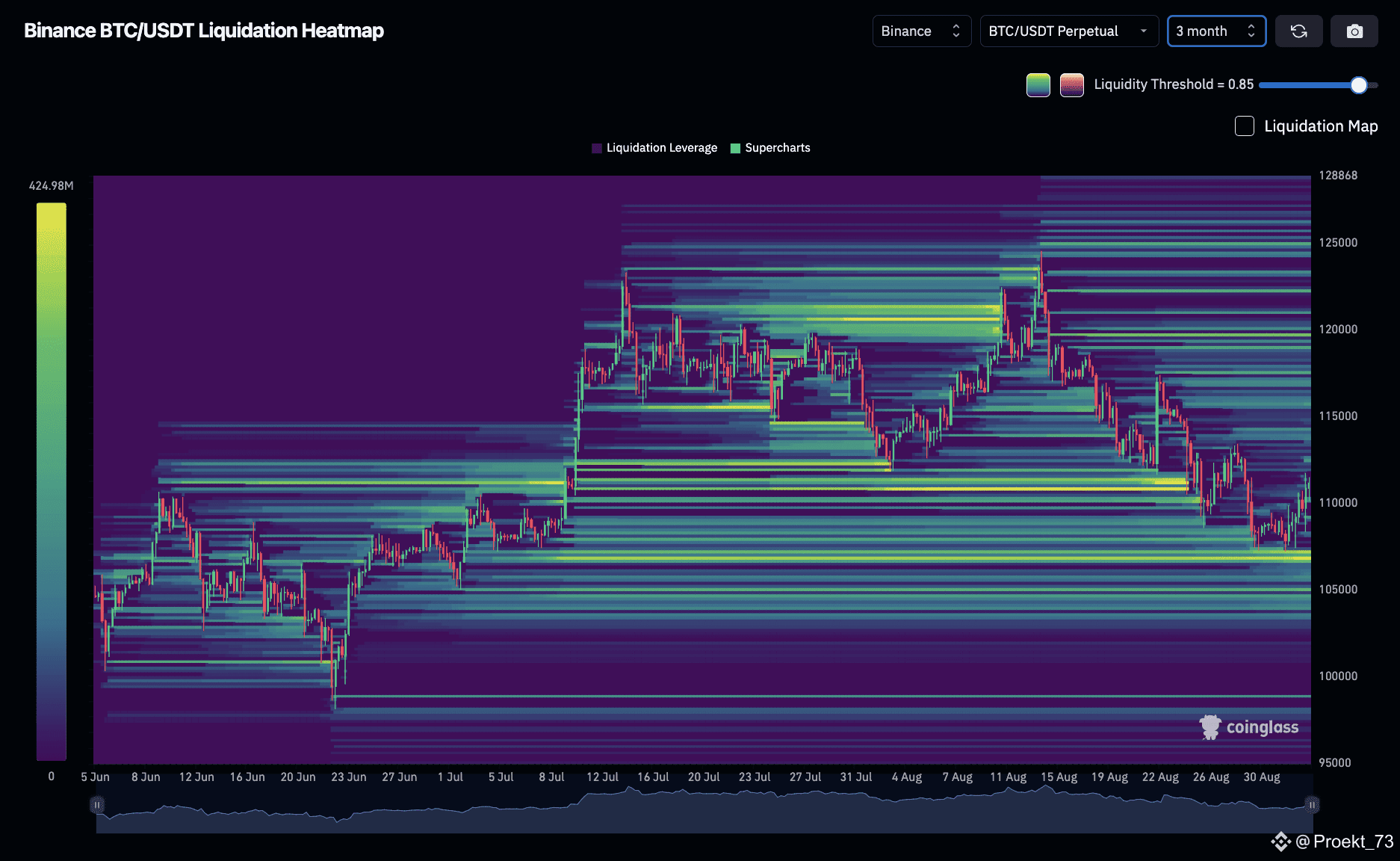The height and width of the screenshot is (861, 1400).
Task: Click the 128868 top price label
Action: click(x=1338, y=176)
